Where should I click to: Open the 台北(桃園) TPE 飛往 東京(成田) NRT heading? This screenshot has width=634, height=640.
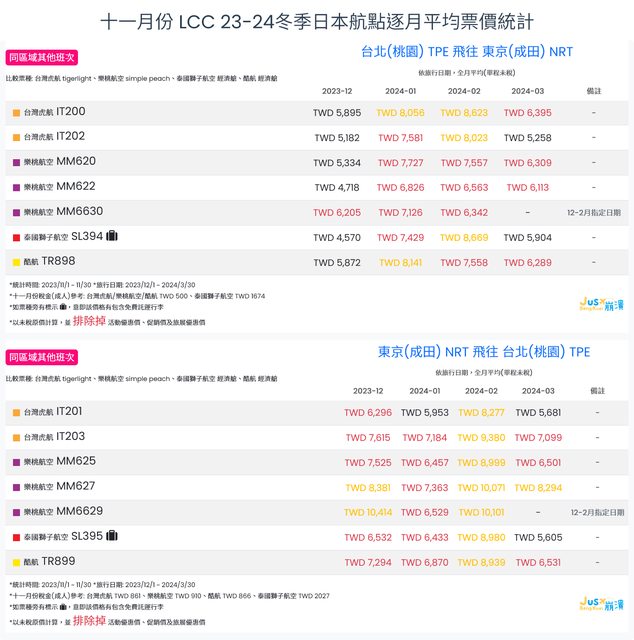(466, 51)
